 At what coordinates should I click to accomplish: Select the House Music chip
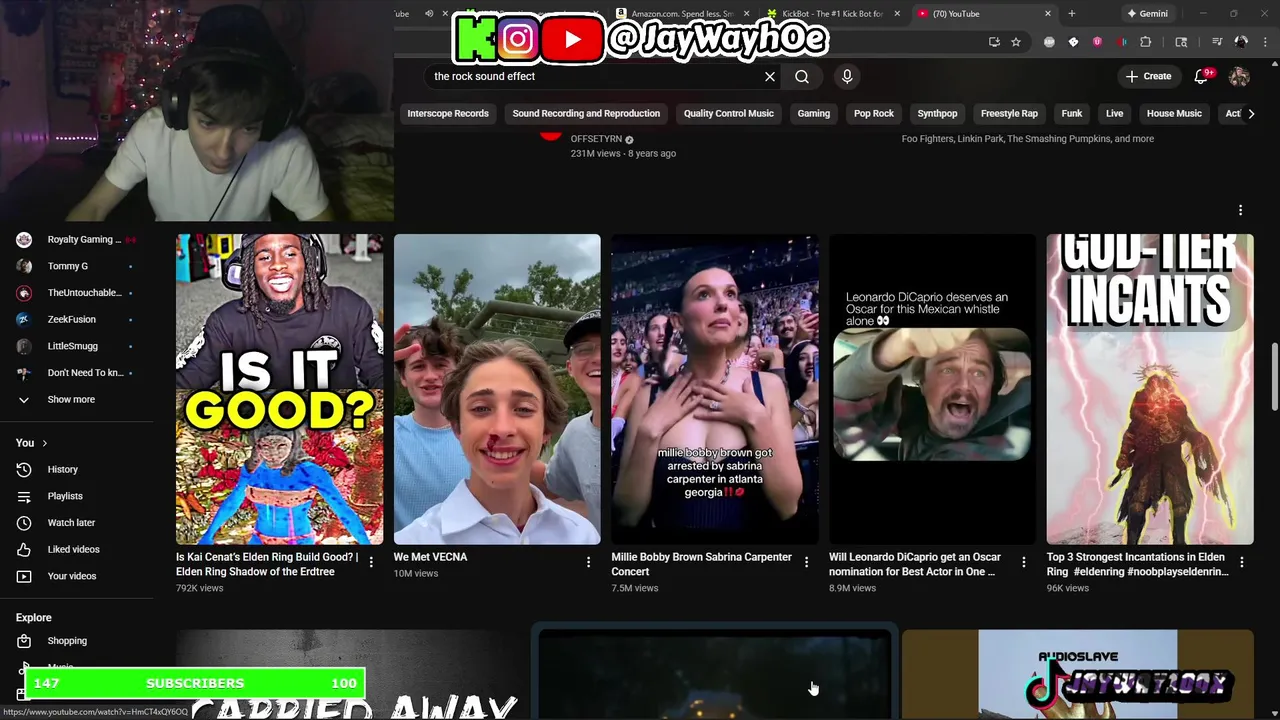pos(1174,114)
